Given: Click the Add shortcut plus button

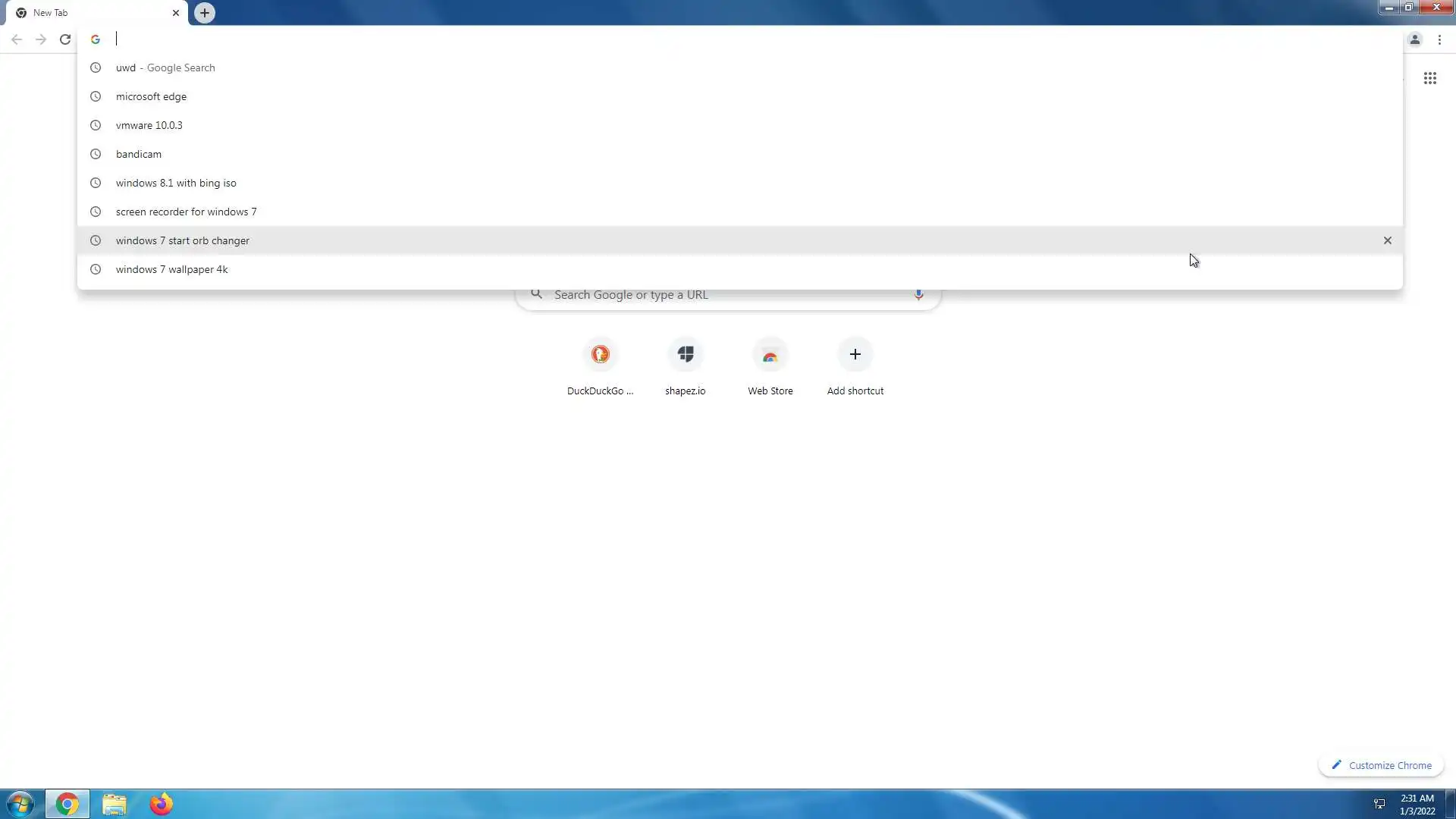Looking at the screenshot, I should tap(855, 355).
